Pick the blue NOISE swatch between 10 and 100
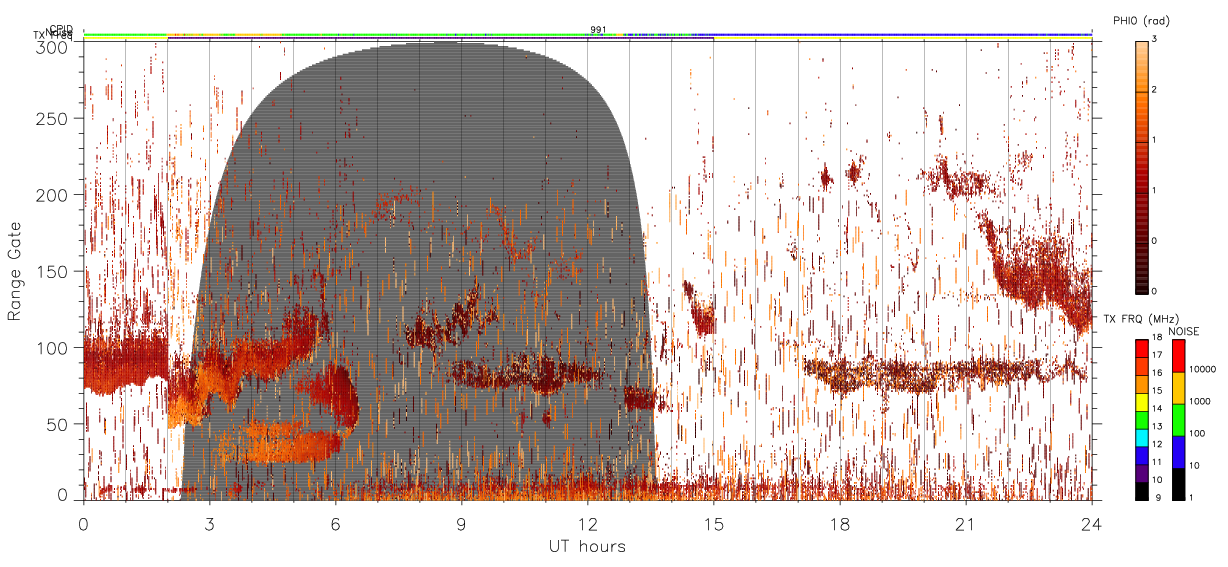 click(x=1178, y=451)
